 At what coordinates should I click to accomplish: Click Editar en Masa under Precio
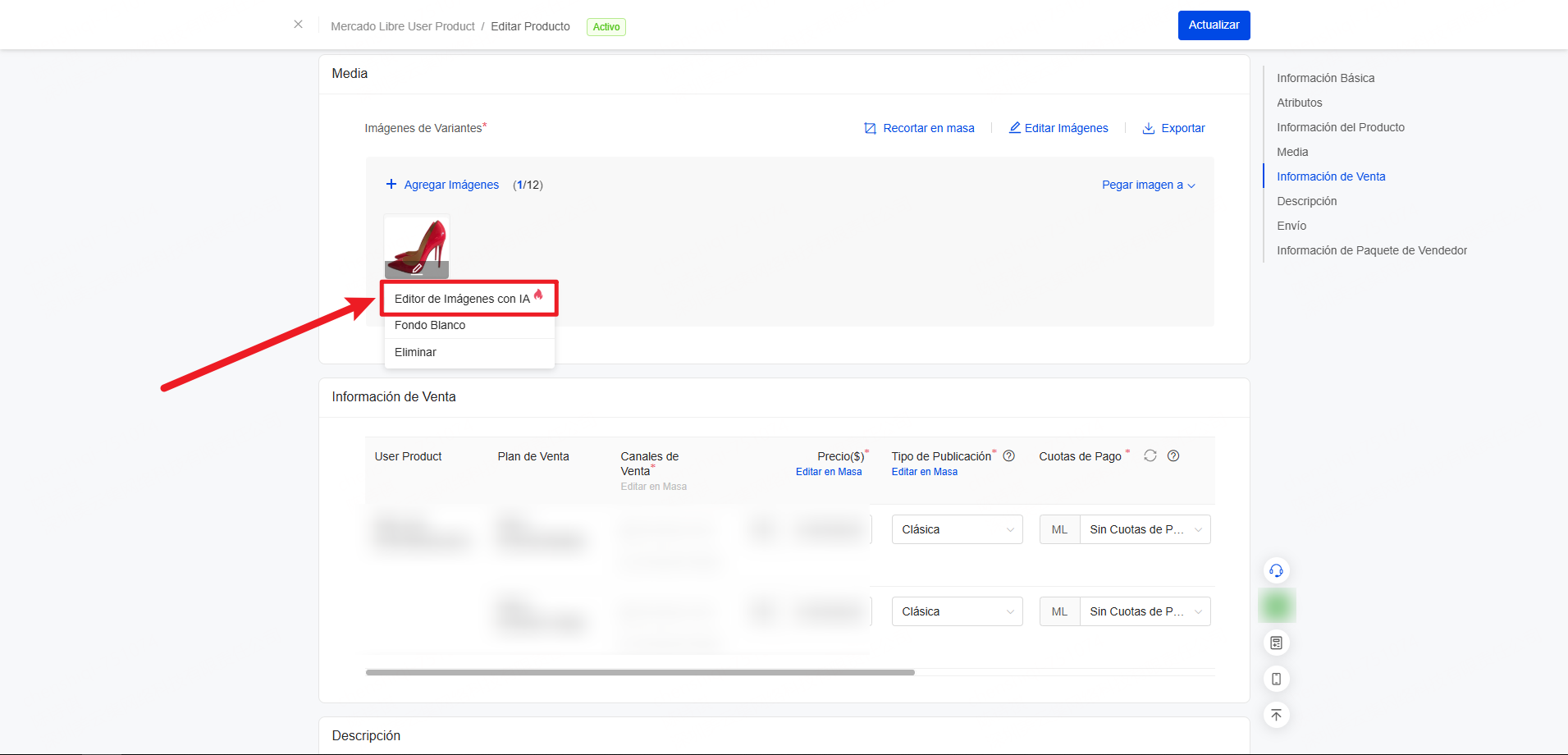[x=829, y=472]
